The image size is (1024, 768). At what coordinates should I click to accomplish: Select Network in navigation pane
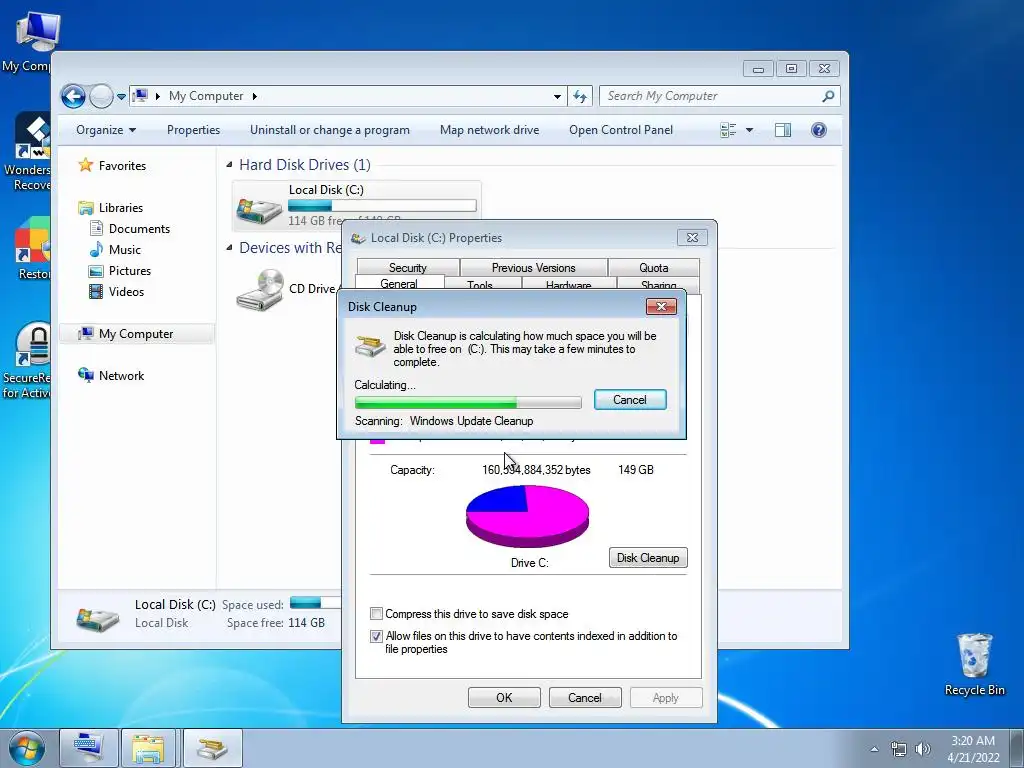[121, 376]
